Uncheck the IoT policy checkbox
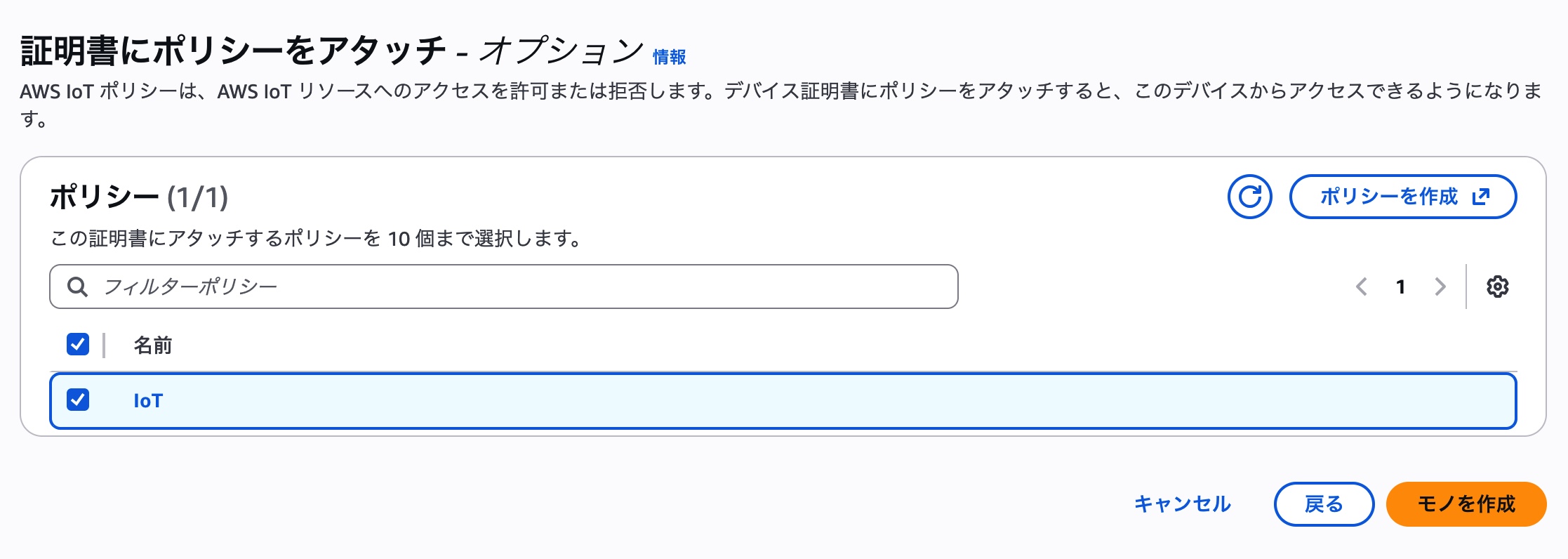 point(78,400)
